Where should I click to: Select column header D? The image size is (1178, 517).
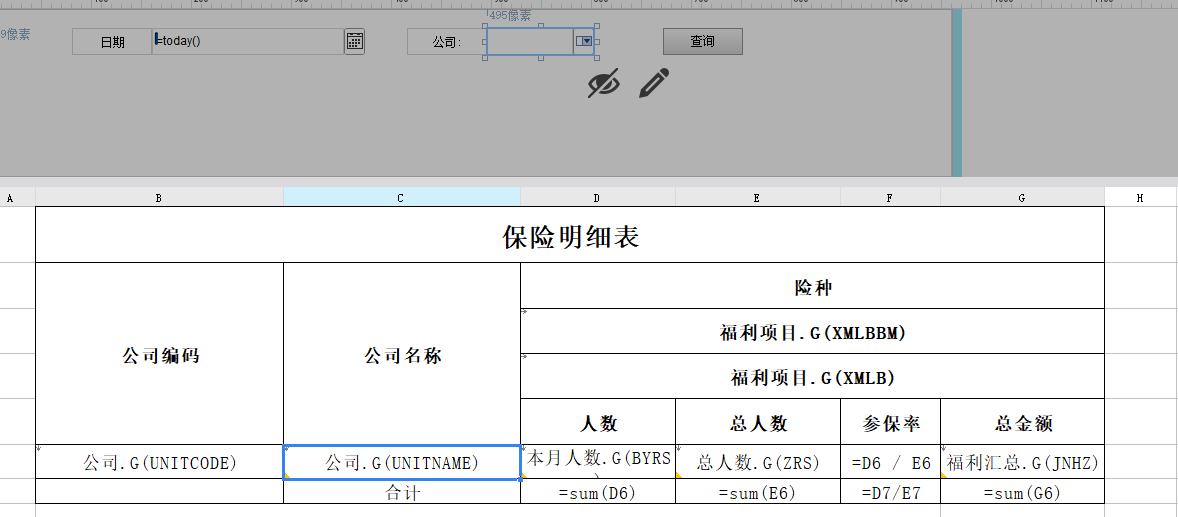coord(597,198)
